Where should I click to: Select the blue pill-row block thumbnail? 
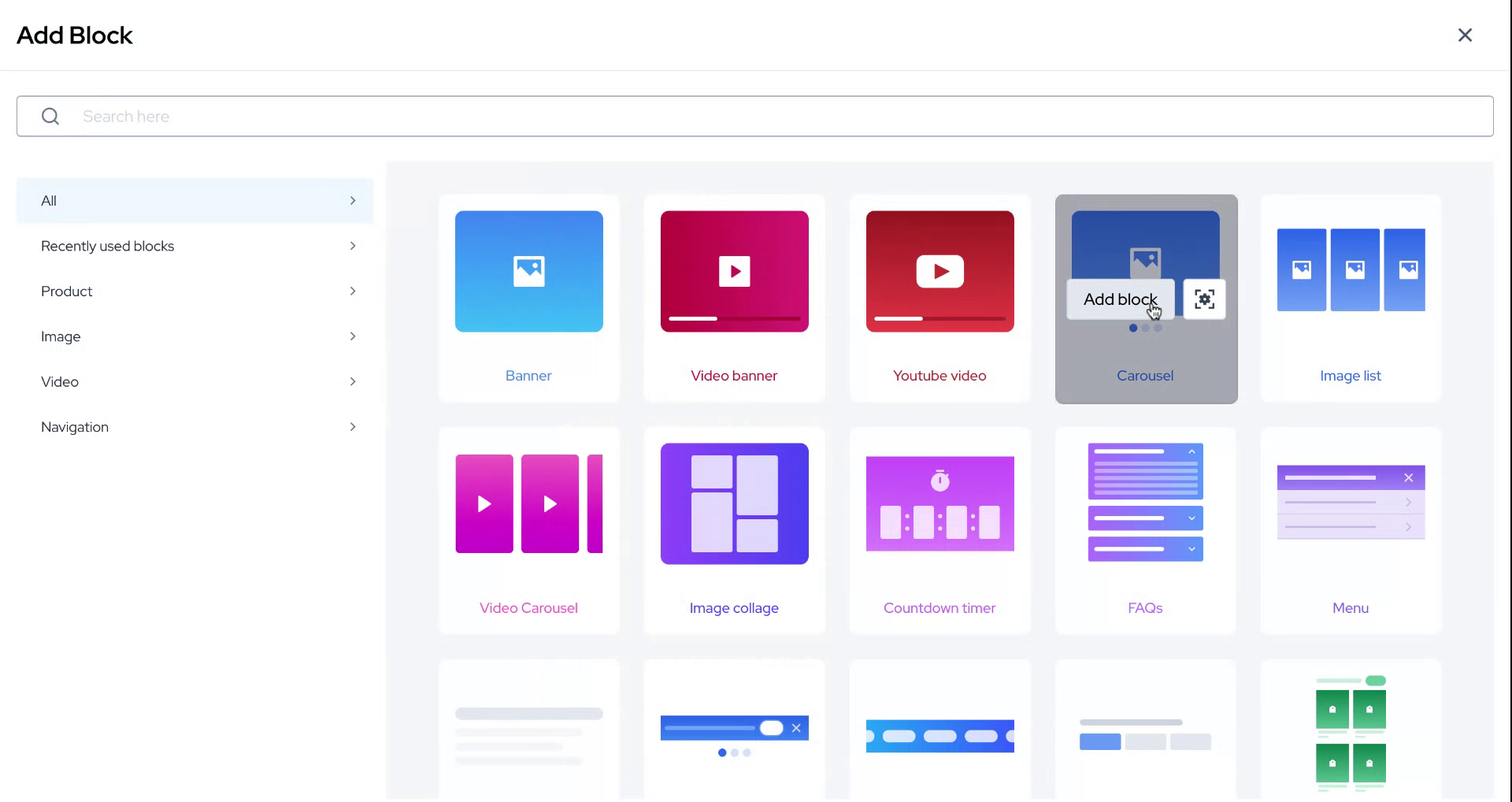tap(940, 736)
